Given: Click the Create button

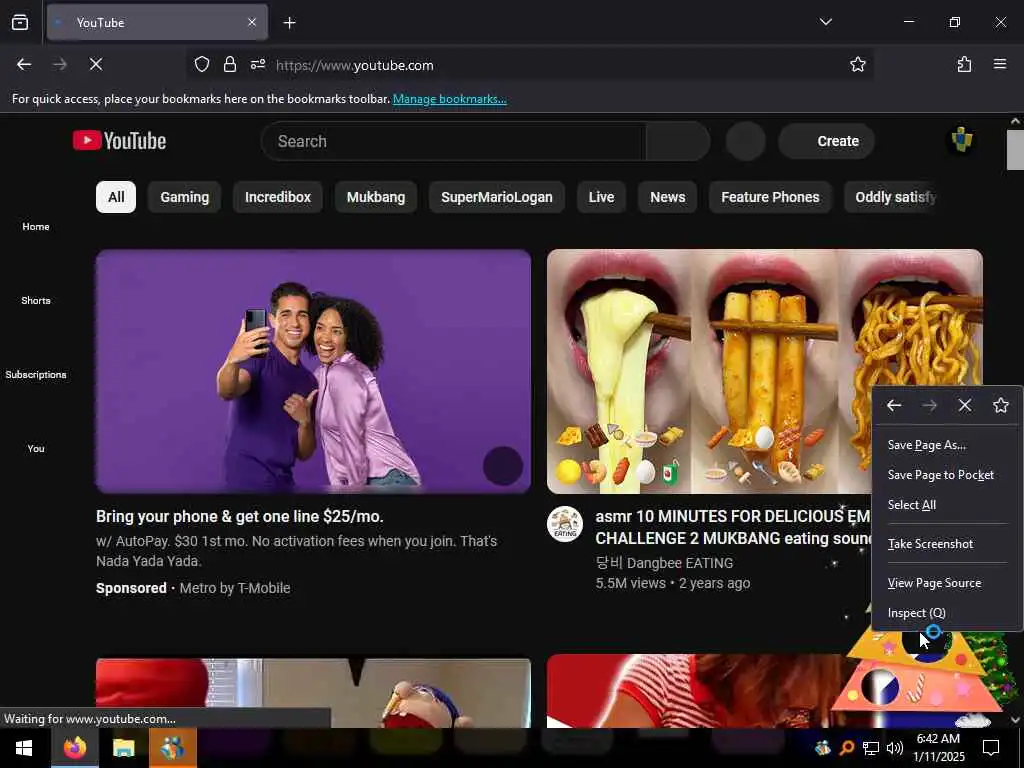Looking at the screenshot, I should 826,141.
